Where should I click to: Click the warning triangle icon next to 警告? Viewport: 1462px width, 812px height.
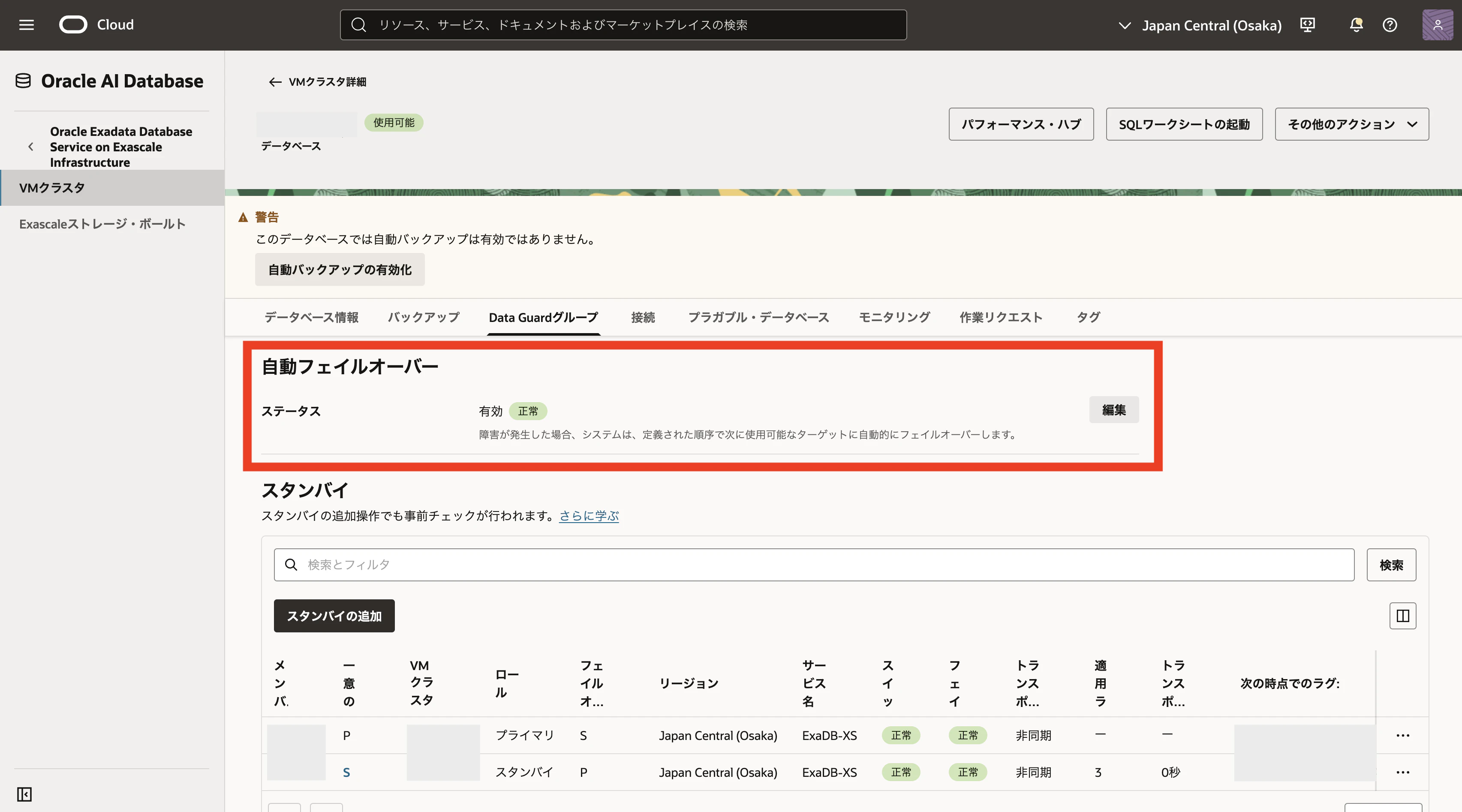point(244,217)
